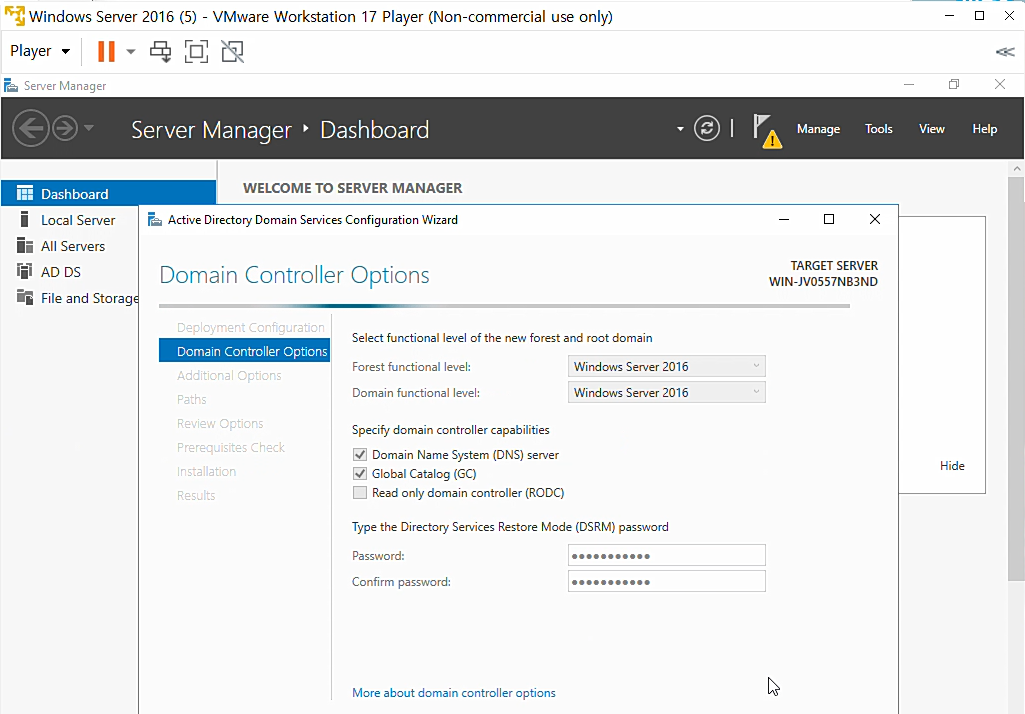Open More about domain controller options link
The height and width of the screenshot is (714, 1025).
coord(454,692)
